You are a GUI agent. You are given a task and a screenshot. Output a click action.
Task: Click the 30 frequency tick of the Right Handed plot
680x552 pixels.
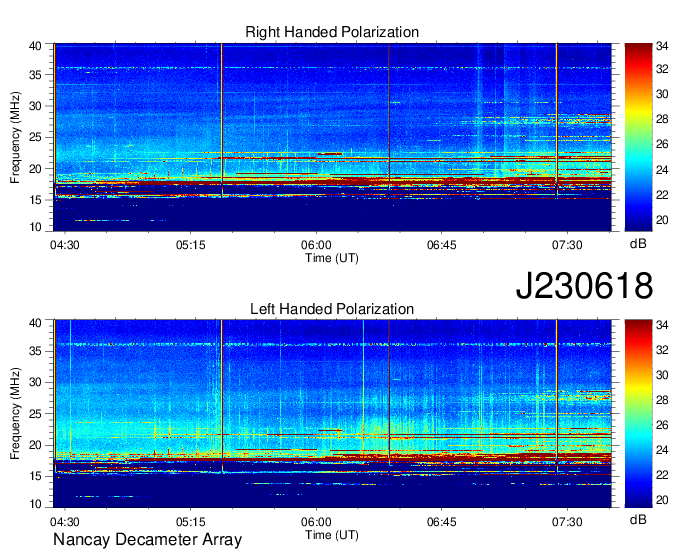(x=35, y=106)
